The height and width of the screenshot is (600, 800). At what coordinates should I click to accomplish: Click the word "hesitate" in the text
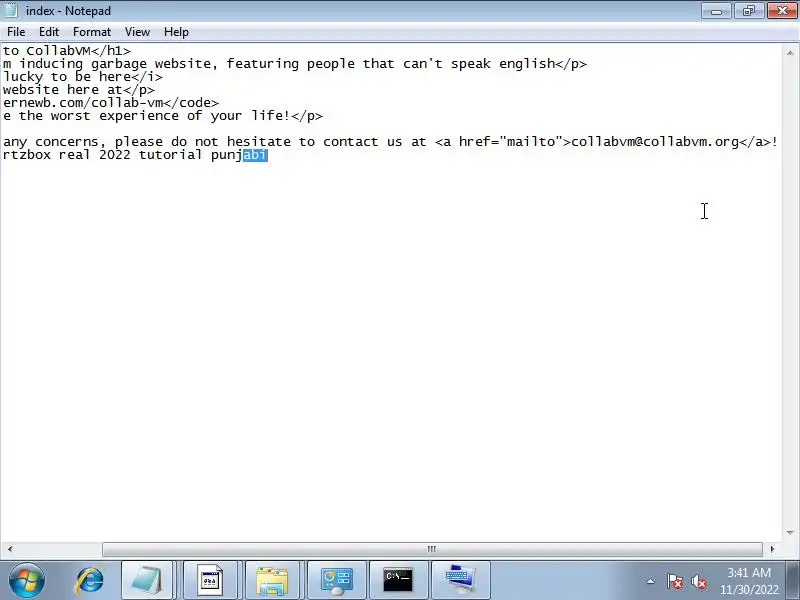coord(259,142)
